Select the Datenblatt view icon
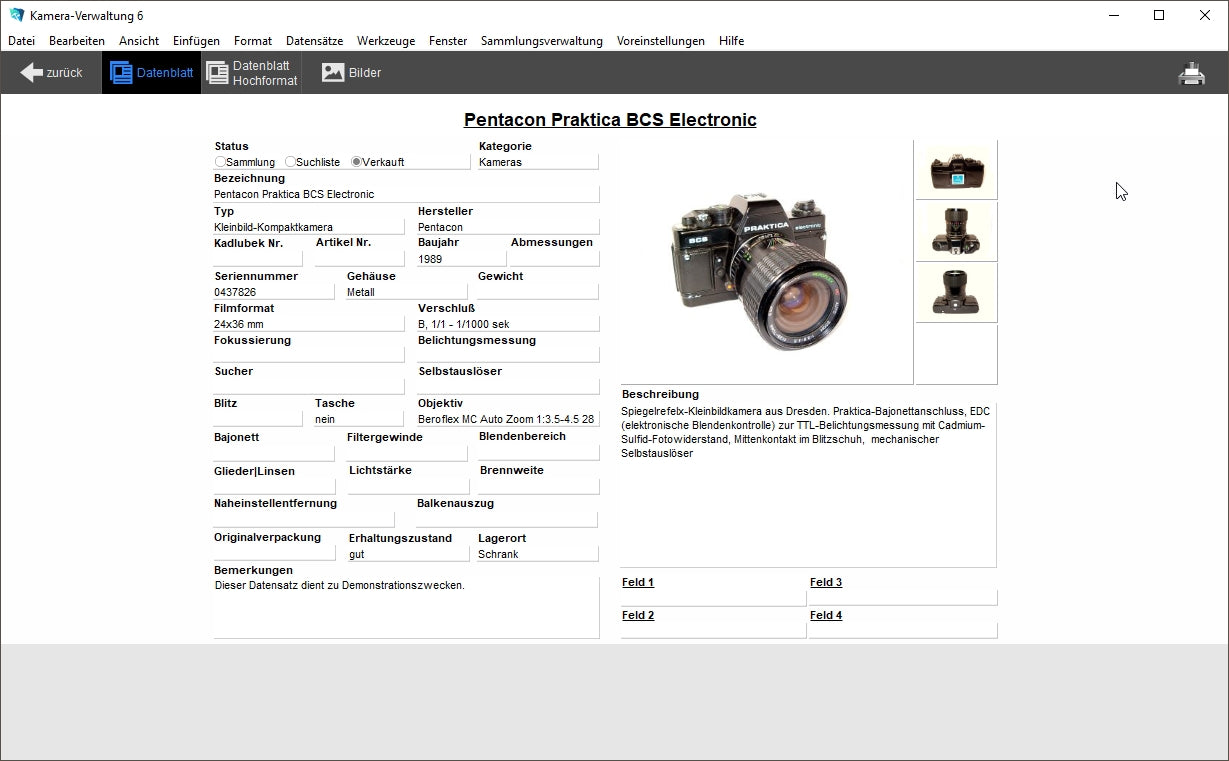 click(122, 73)
